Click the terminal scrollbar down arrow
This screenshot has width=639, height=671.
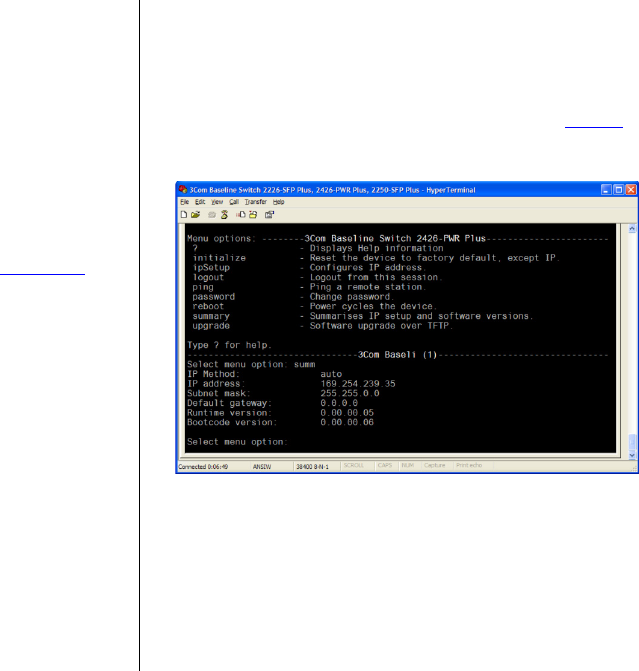click(632, 455)
